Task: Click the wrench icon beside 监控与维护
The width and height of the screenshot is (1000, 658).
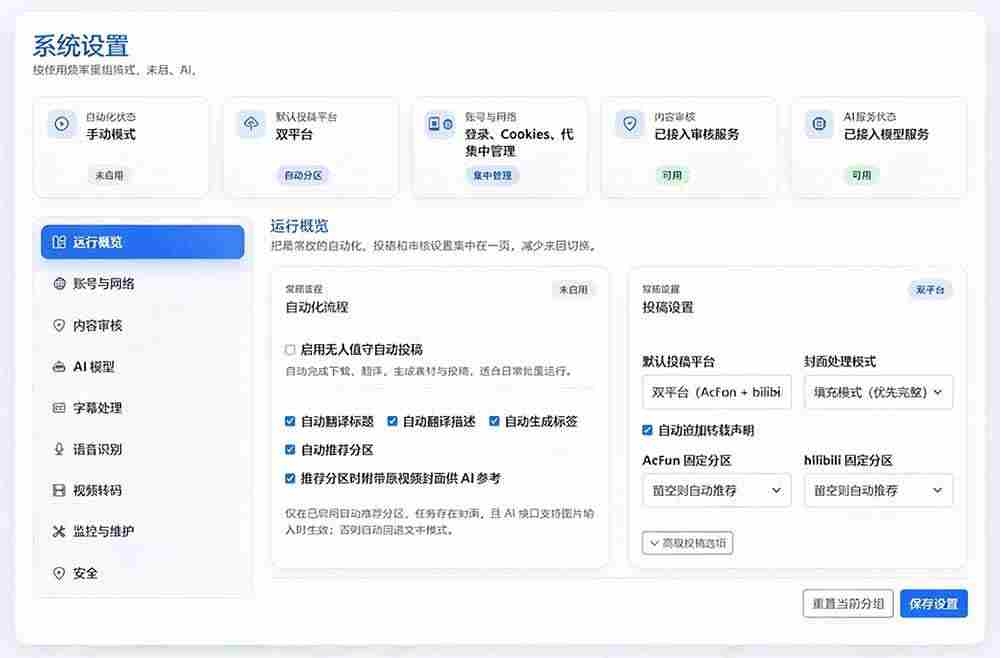Action: coord(59,531)
